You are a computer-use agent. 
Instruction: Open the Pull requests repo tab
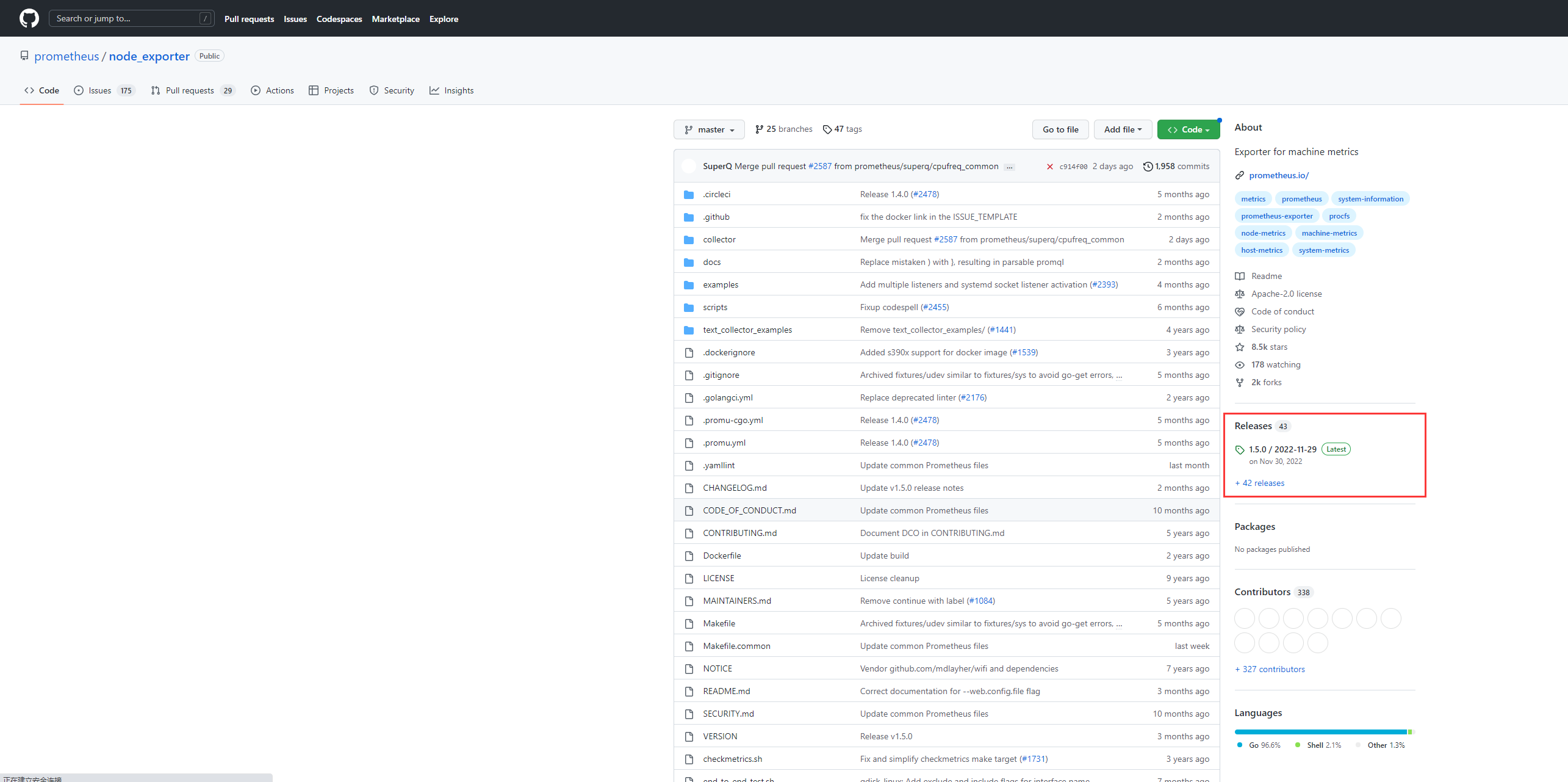pyautogui.click(x=192, y=90)
